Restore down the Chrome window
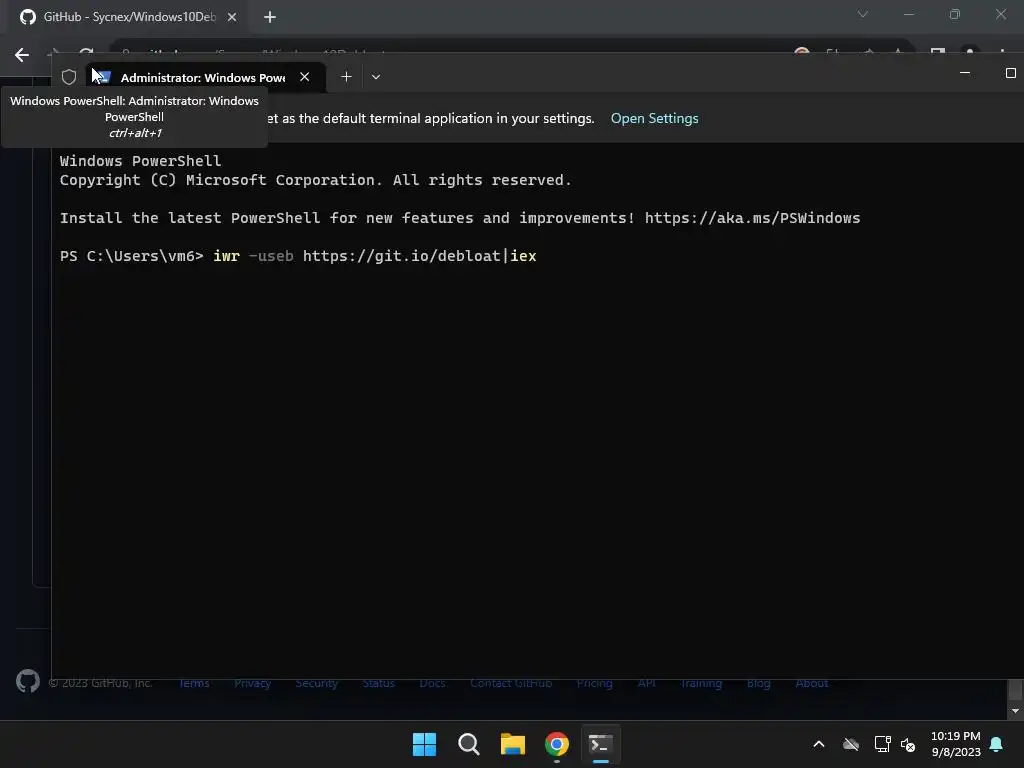1024x768 pixels. pyautogui.click(x=955, y=14)
